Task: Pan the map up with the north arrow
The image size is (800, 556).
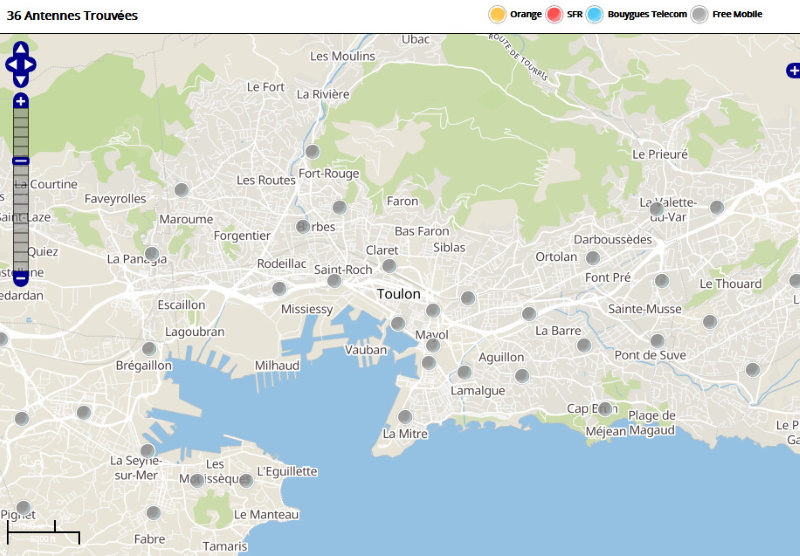Action: (x=21, y=48)
